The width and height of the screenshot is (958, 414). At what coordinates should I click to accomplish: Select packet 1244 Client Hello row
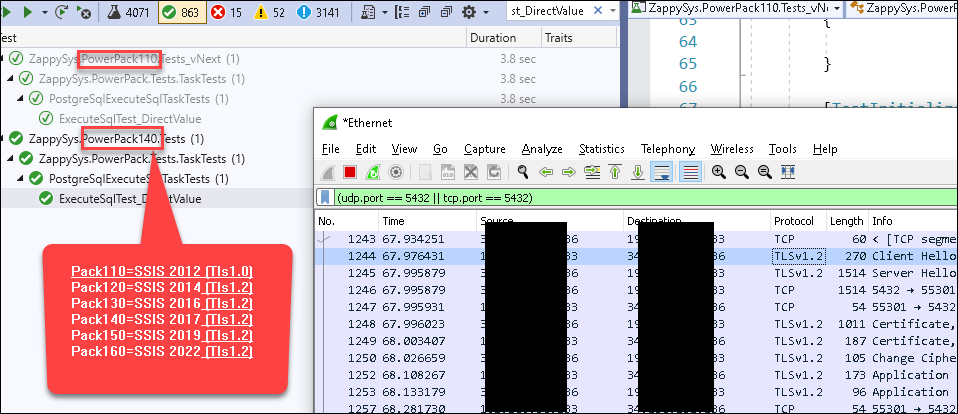[637, 256]
